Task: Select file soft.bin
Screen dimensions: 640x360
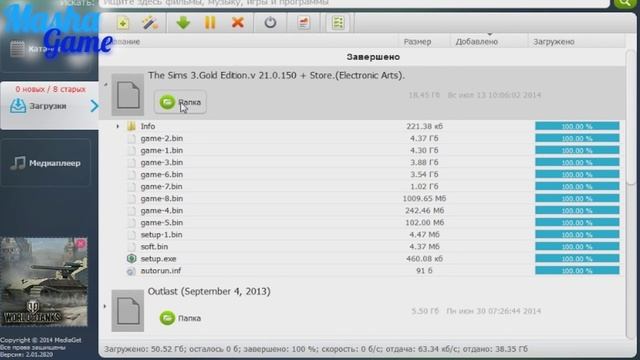Action: pyautogui.click(x=154, y=247)
